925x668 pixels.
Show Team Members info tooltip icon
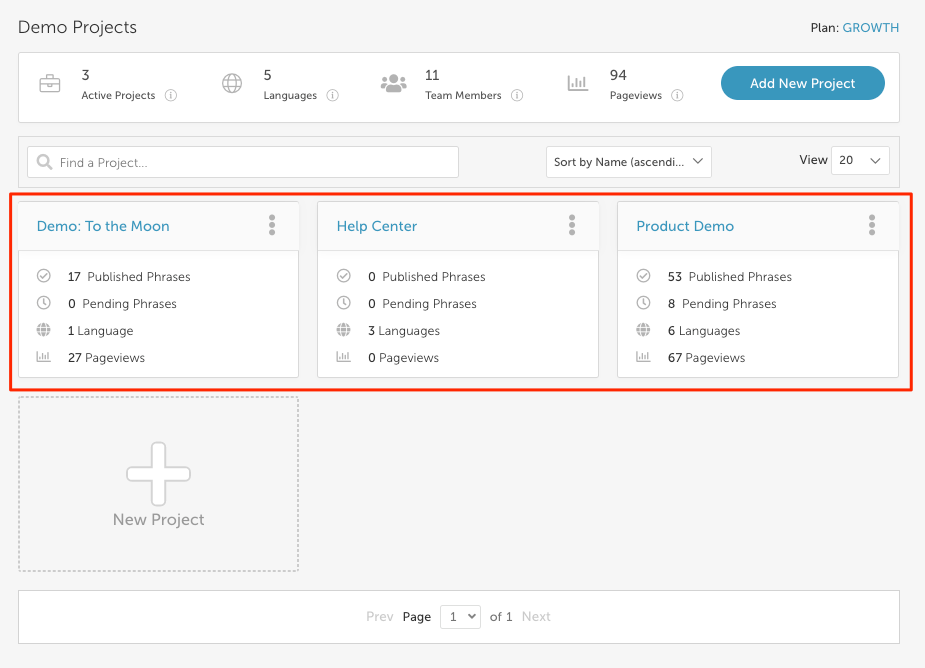click(517, 95)
